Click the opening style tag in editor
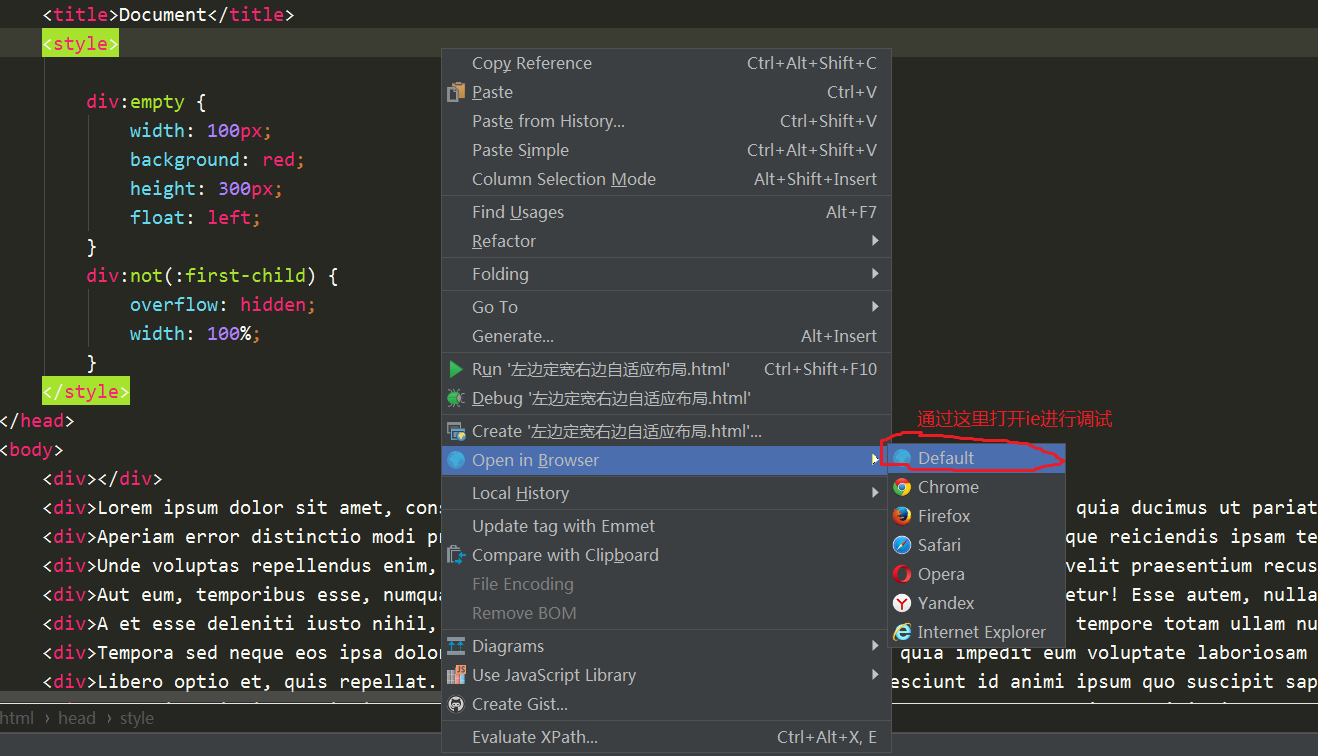 [80, 44]
